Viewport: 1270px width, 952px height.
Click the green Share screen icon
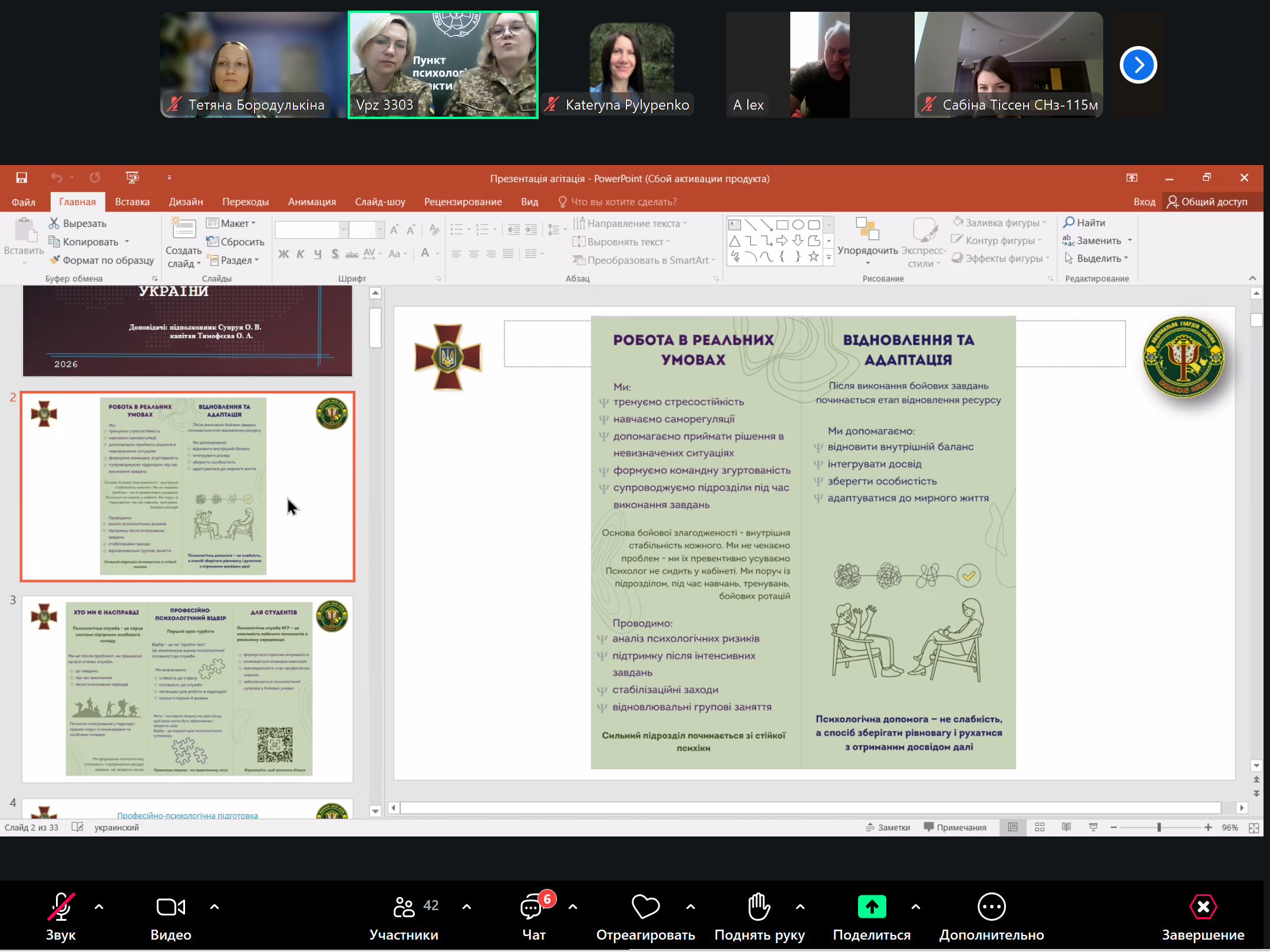tap(872, 907)
